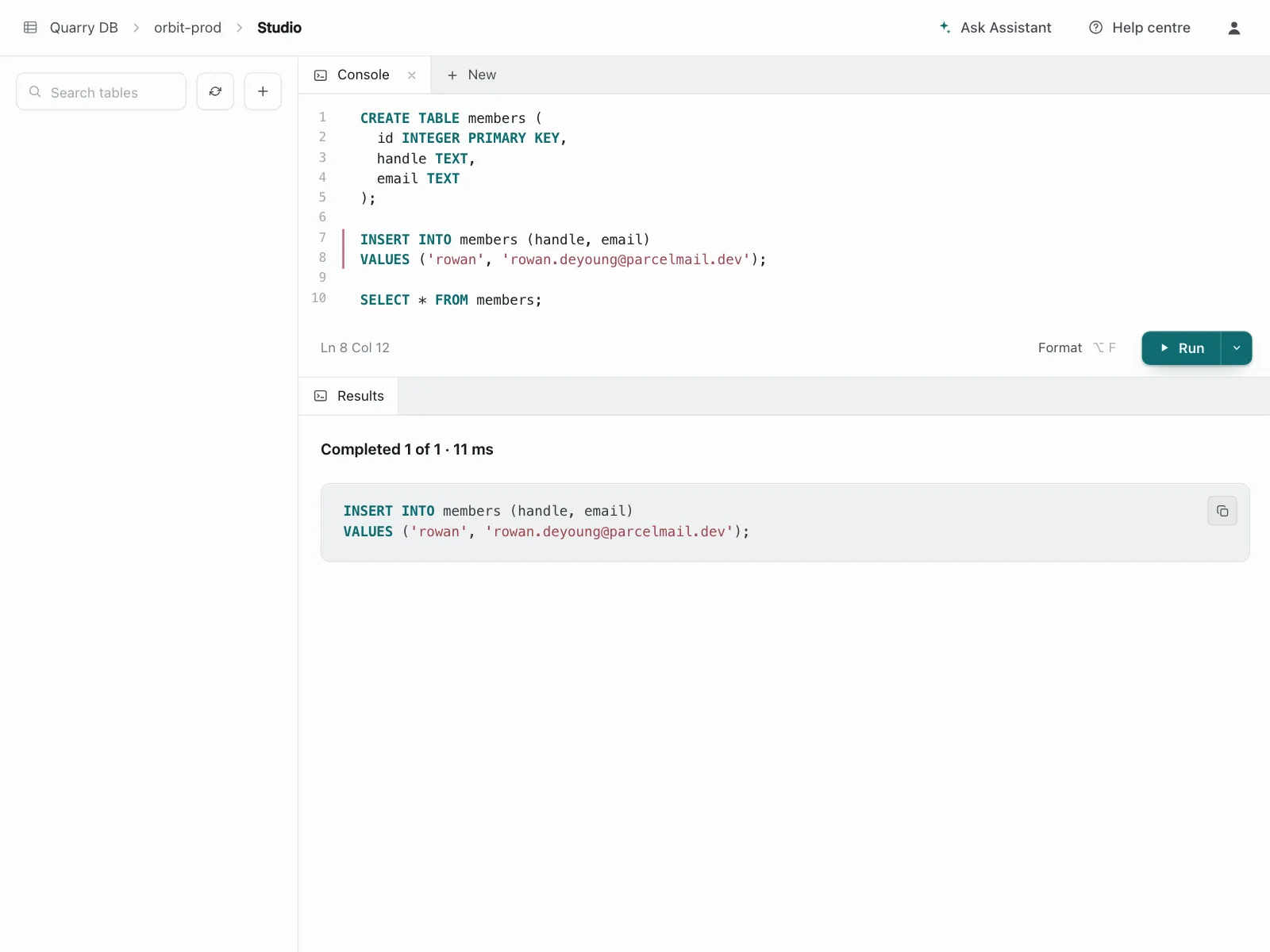
Task: Close the Console tab
Action: 412,75
